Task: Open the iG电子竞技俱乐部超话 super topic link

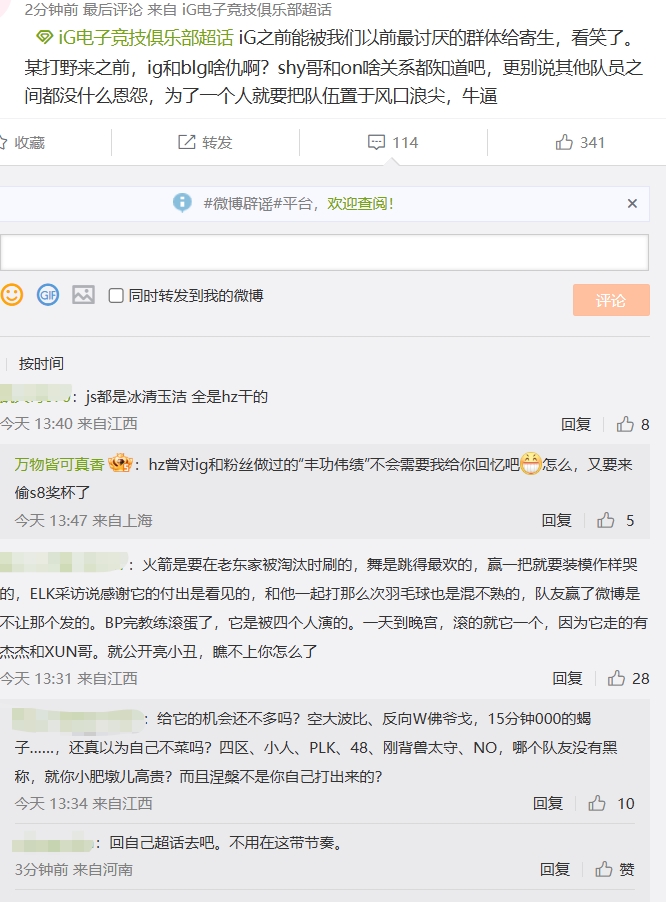Action: pyautogui.click(x=146, y=38)
